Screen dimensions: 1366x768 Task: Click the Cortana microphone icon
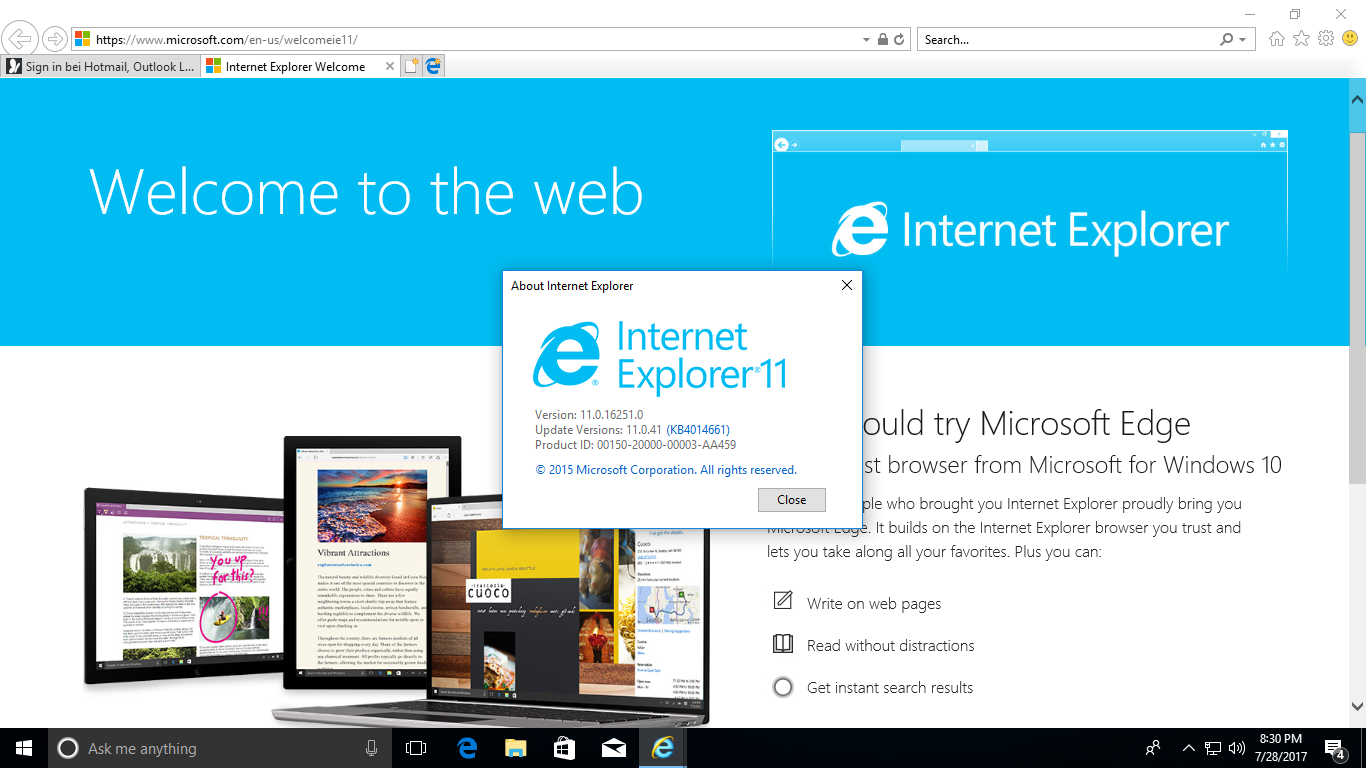pos(372,748)
